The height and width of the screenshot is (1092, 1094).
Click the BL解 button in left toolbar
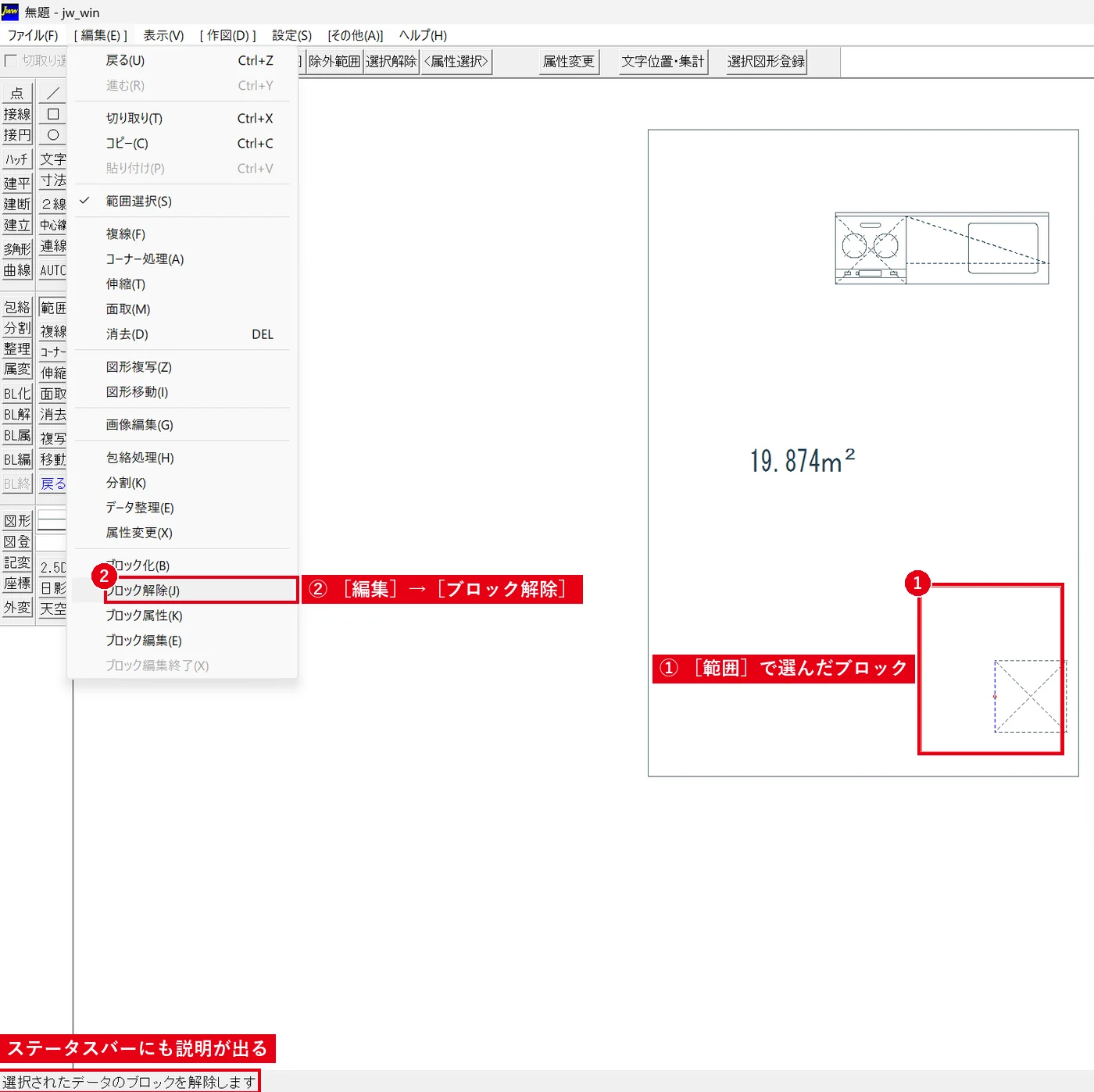pyautogui.click(x=17, y=415)
